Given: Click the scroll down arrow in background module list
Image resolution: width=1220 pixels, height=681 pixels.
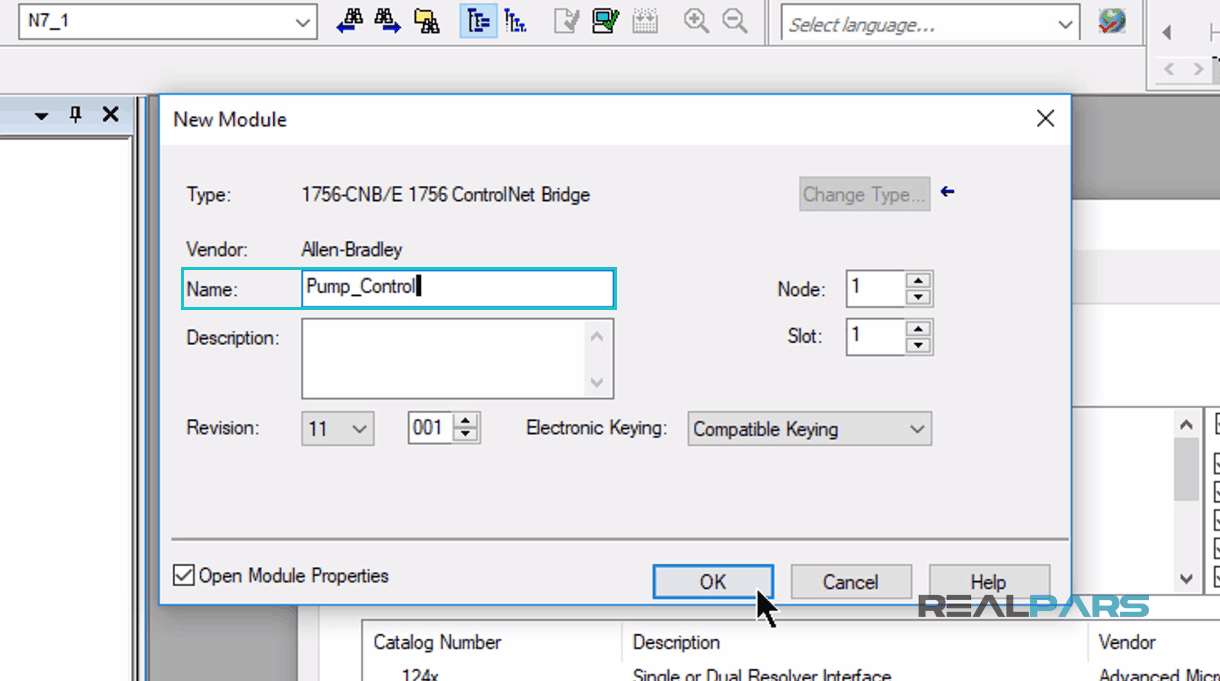Looking at the screenshot, I should (1186, 578).
